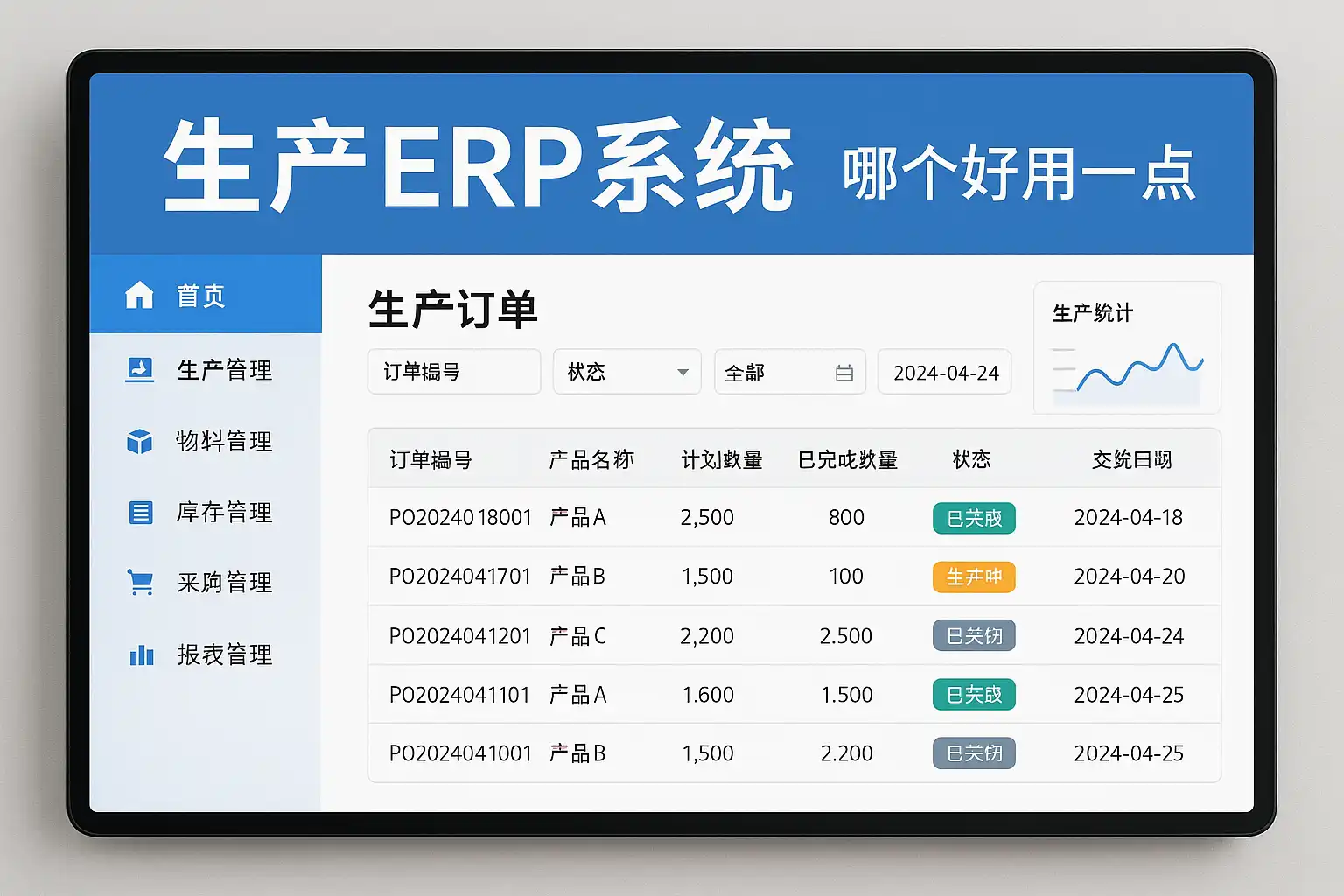
Task: Open the 报表管理 menu label
Action: pyautogui.click(x=225, y=654)
